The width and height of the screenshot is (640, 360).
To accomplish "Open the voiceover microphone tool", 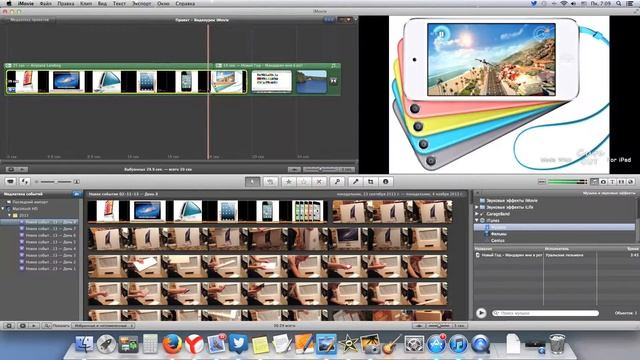I will tap(356, 182).
